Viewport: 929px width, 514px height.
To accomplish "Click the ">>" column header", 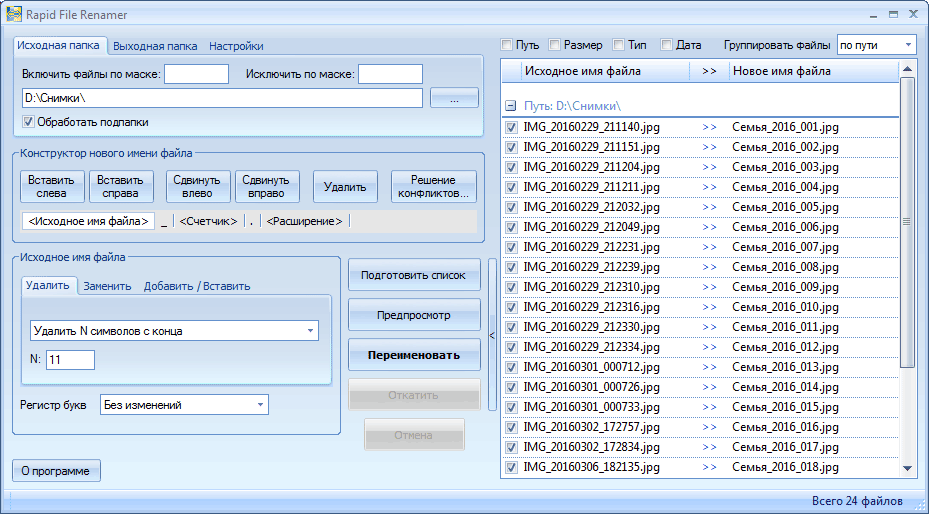I will point(709,71).
